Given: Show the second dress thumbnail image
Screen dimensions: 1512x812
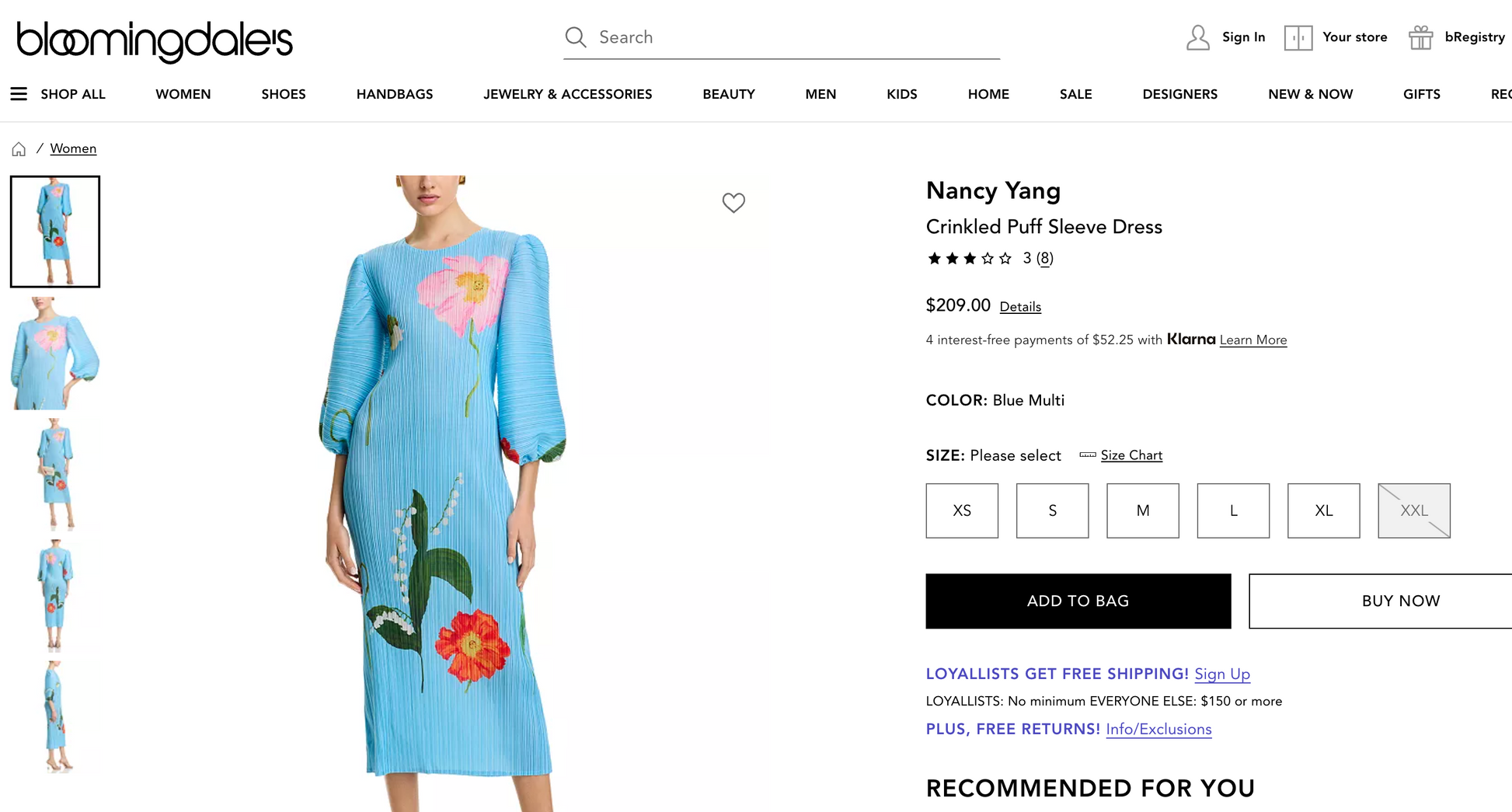Looking at the screenshot, I should pyautogui.click(x=54, y=353).
